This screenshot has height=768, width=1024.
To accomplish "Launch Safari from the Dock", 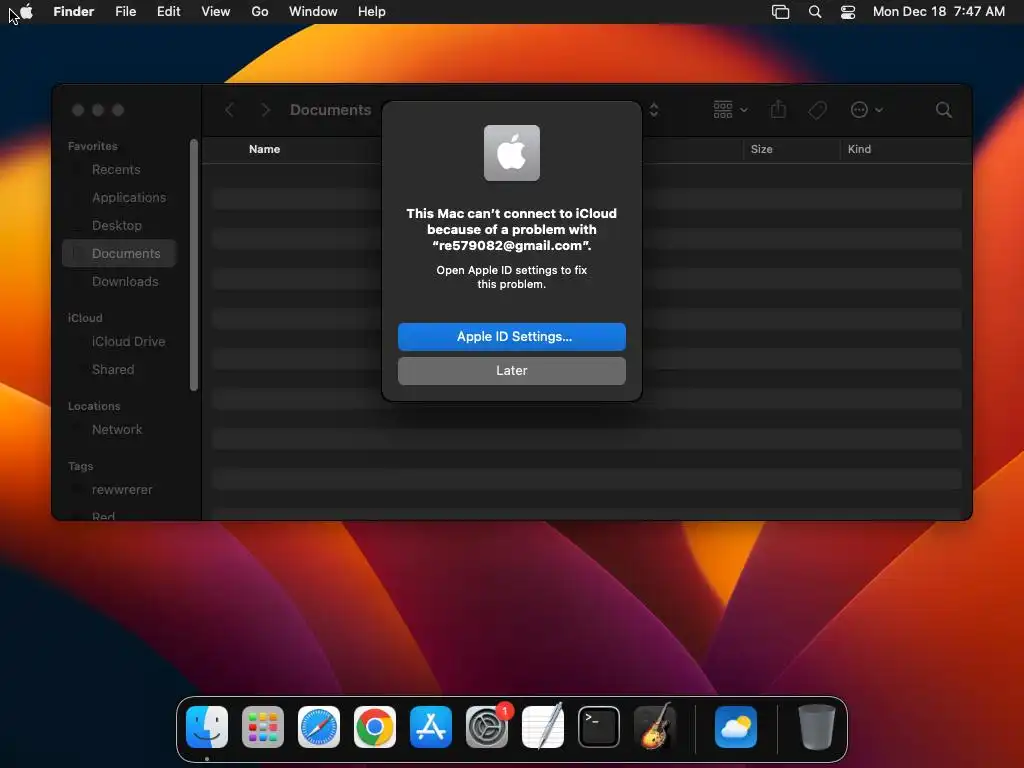I will tap(319, 727).
